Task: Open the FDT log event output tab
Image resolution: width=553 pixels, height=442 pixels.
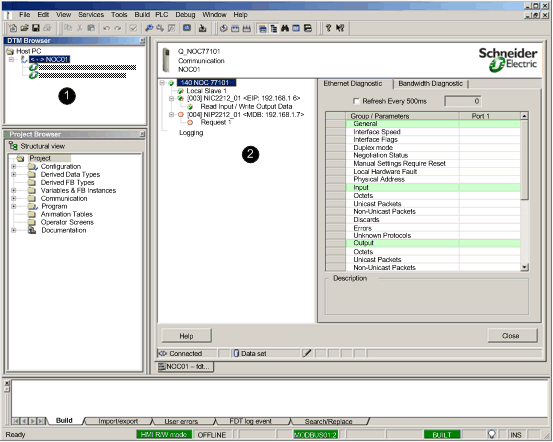Action: 250,421
